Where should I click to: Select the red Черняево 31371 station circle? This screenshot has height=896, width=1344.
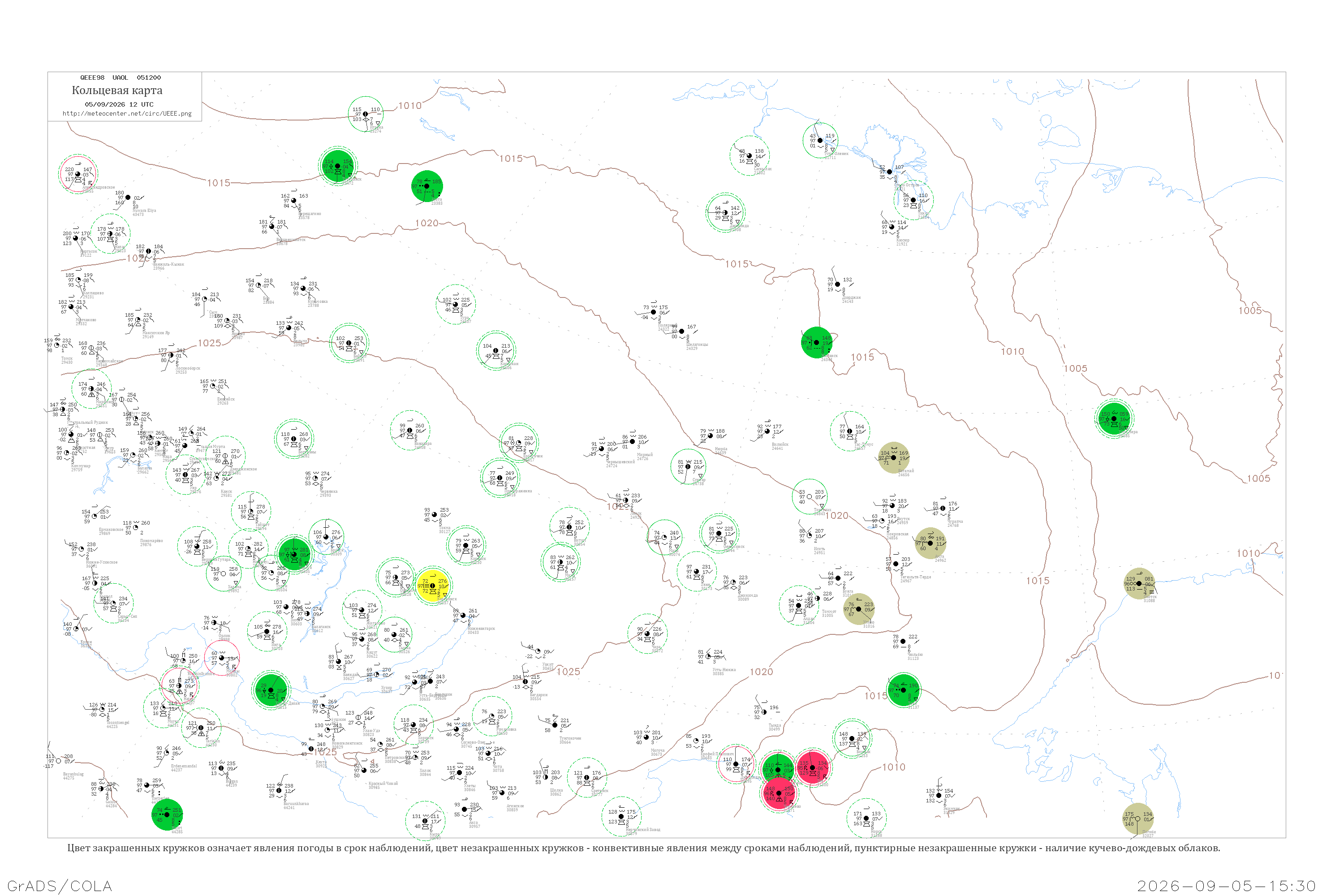[779, 793]
